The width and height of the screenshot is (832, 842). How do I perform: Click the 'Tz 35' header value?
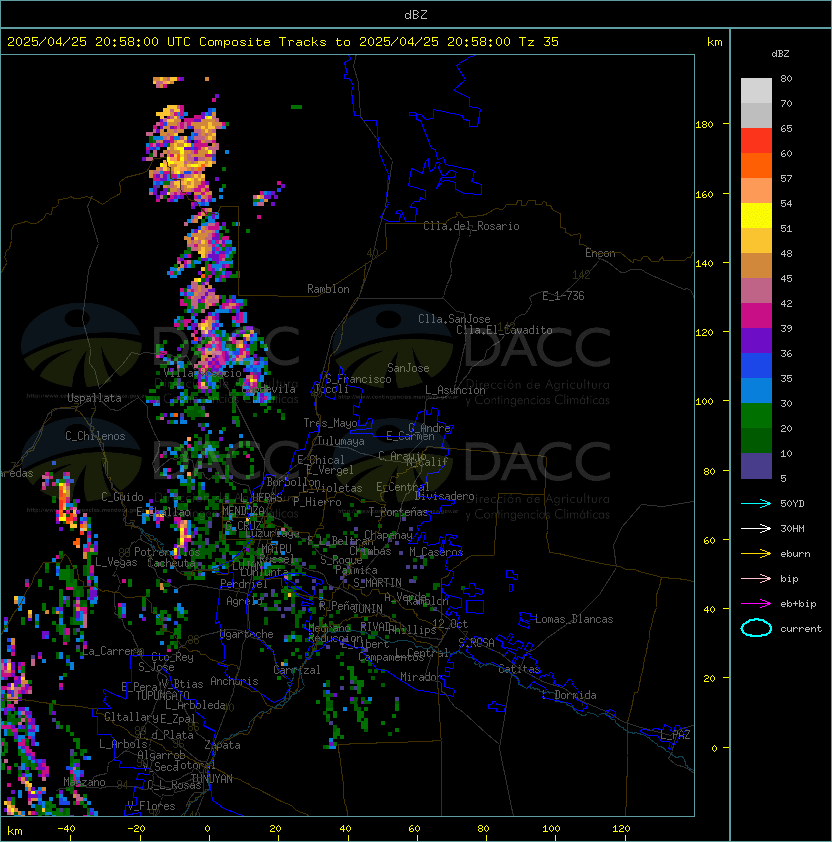[x=539, y=42]
